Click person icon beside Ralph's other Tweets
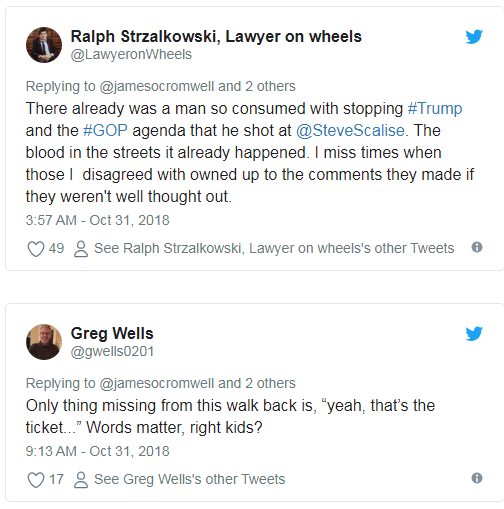Image resolution: width=504 pixels, height=509 pixels. click(81, 249)
